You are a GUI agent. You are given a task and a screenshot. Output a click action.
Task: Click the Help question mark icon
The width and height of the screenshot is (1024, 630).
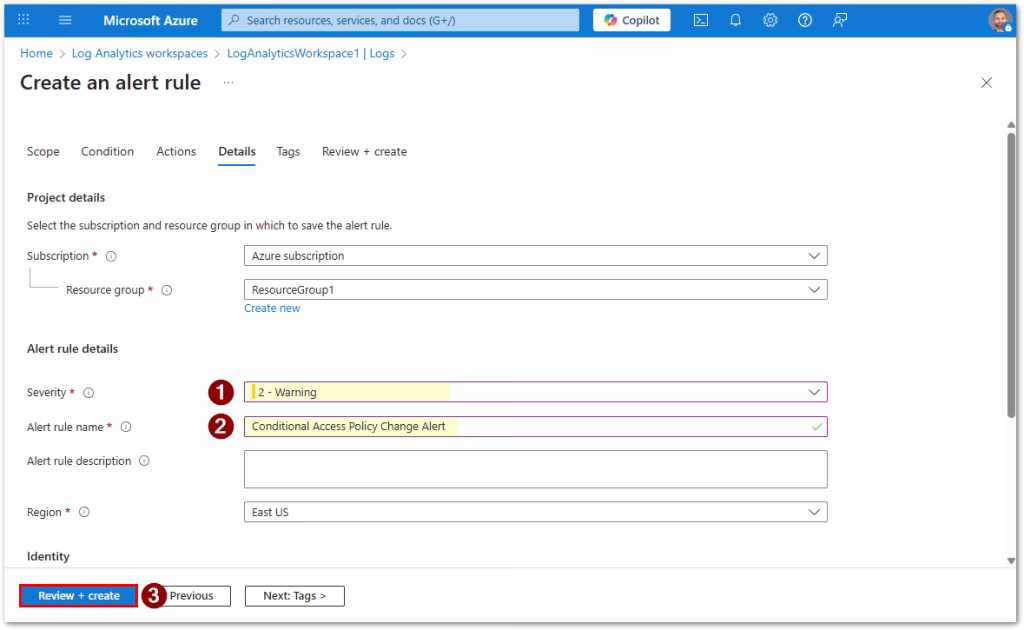(x=805, y=20)
